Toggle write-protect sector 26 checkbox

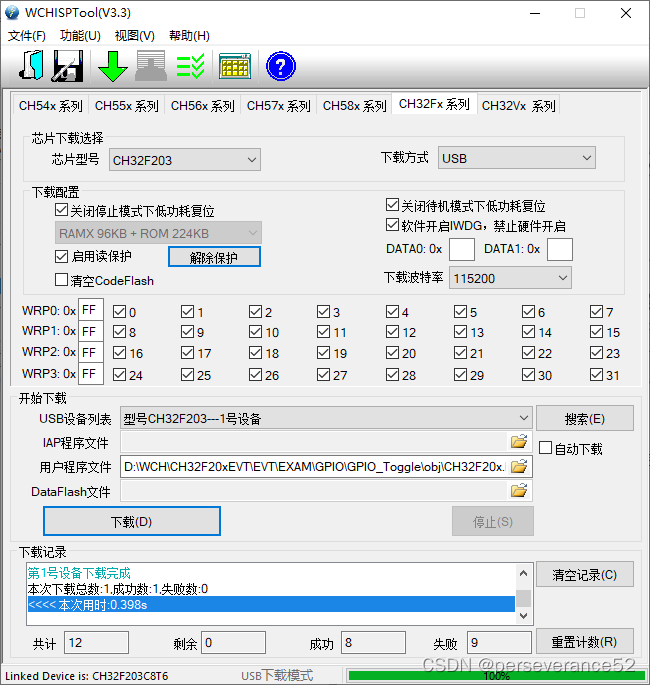(256, 375)
